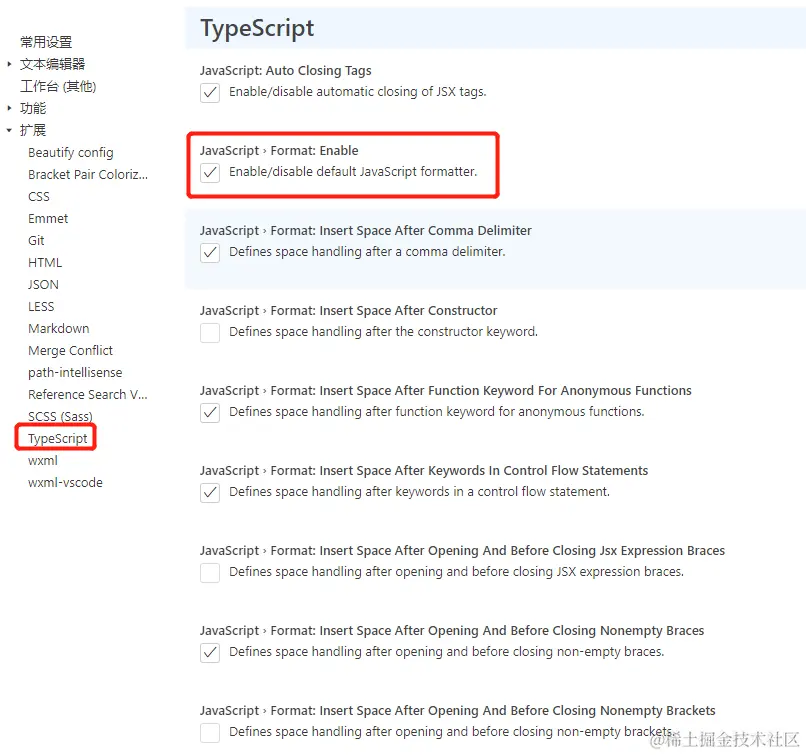Select 扩展 settings category
This screenshot has height=755, width=806.
tap(33, 130)
